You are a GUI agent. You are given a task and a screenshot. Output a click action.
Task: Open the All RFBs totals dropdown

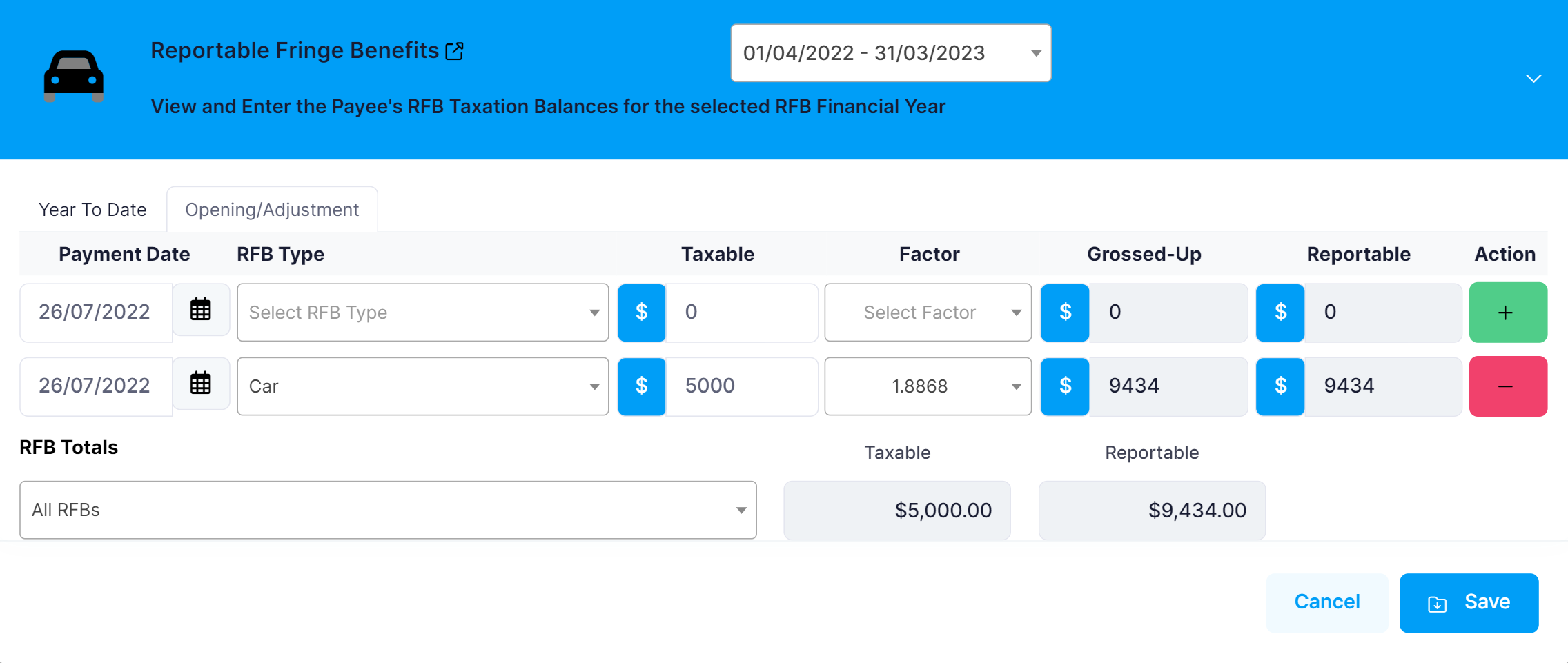[x=389, y=510]
